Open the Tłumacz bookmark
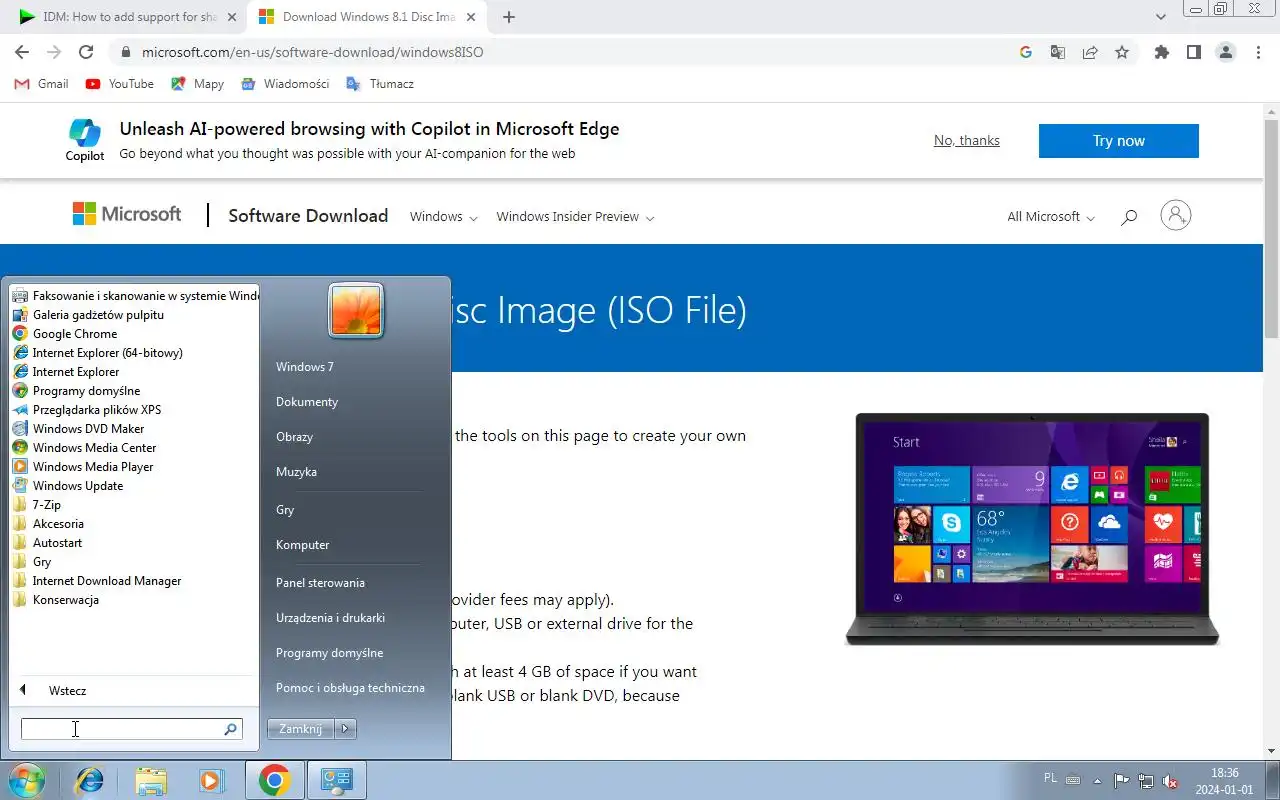The width and height of the screenshot is (1280, 800). pyautogui.click(x=380, y=84)
